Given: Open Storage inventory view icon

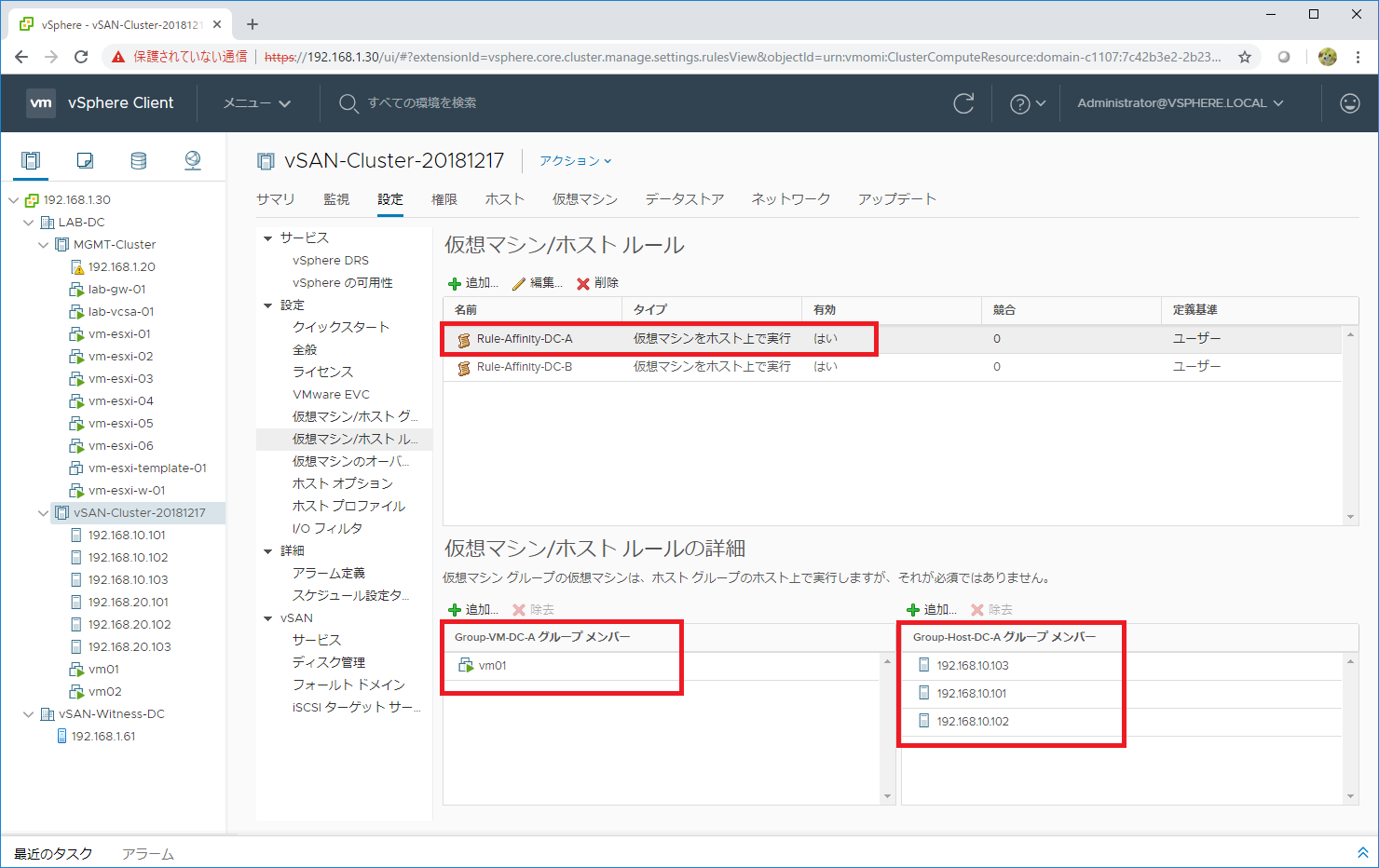Looking at the screenshot, I should pos(139,160).
